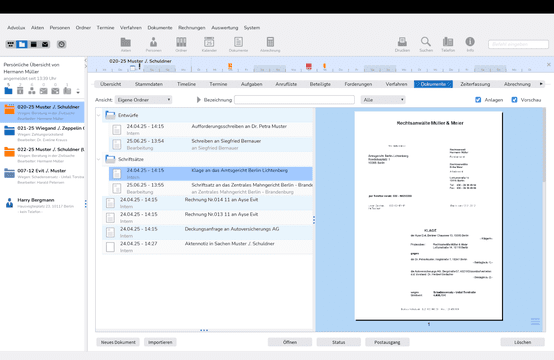
Task: Close the timeline strip with the X
Action: pyautogui.click(x=548, y=65)
